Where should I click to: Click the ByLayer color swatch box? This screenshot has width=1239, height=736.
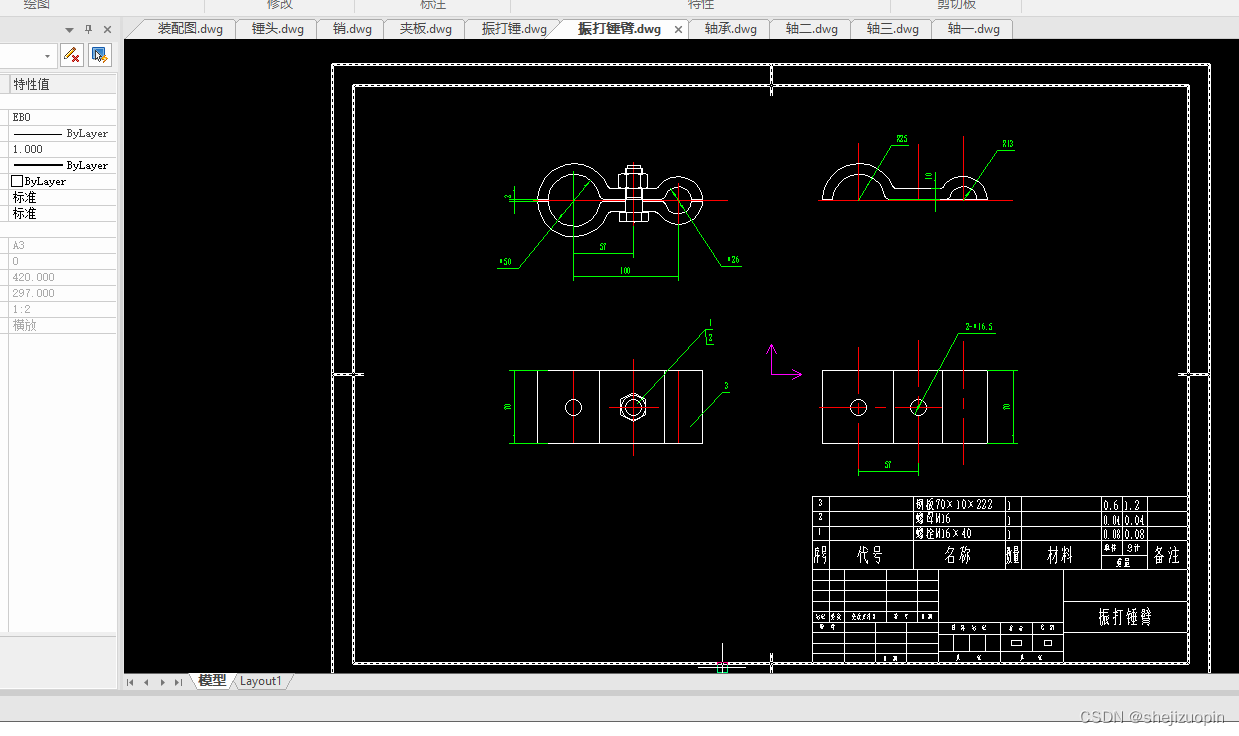(x=17, y=181)
